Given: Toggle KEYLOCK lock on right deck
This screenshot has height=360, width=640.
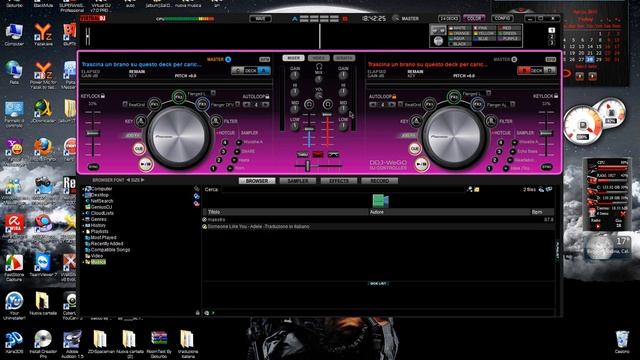Looking at the screenshot, I should [556, 96].
